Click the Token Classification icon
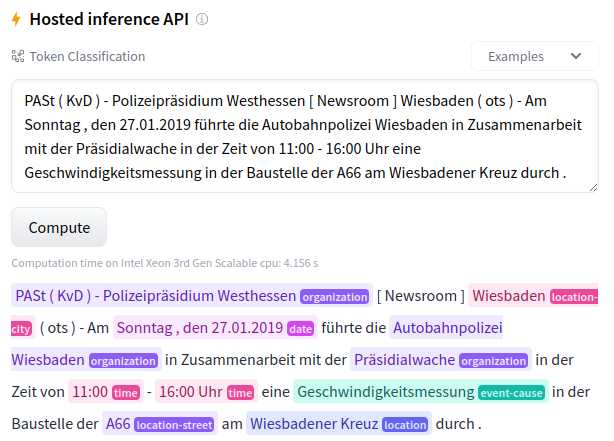 click(18, 56)
